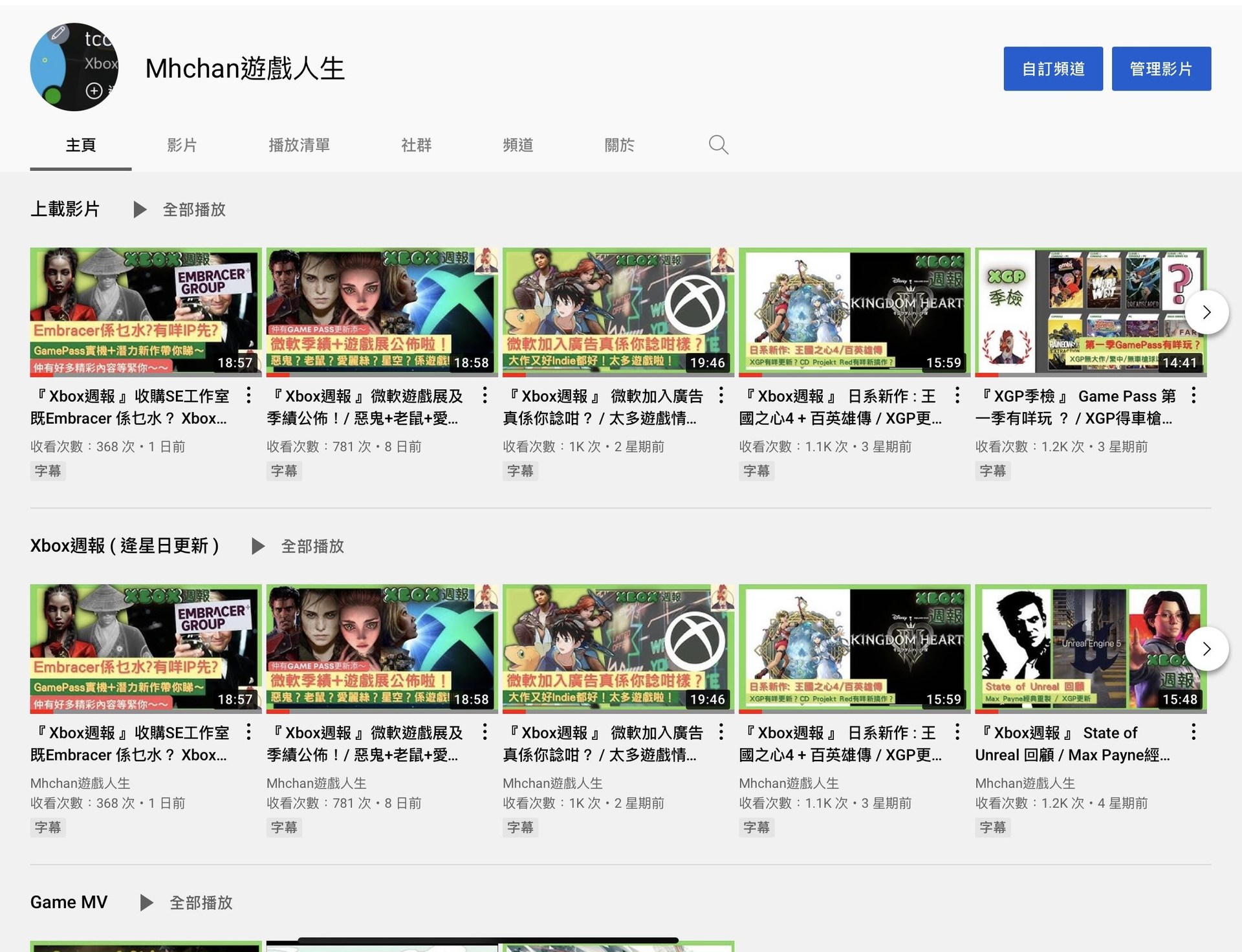Viewport: 1242px width, 952px height.
Task: Switch to the 影片 tab
Action: pos(182,145)
